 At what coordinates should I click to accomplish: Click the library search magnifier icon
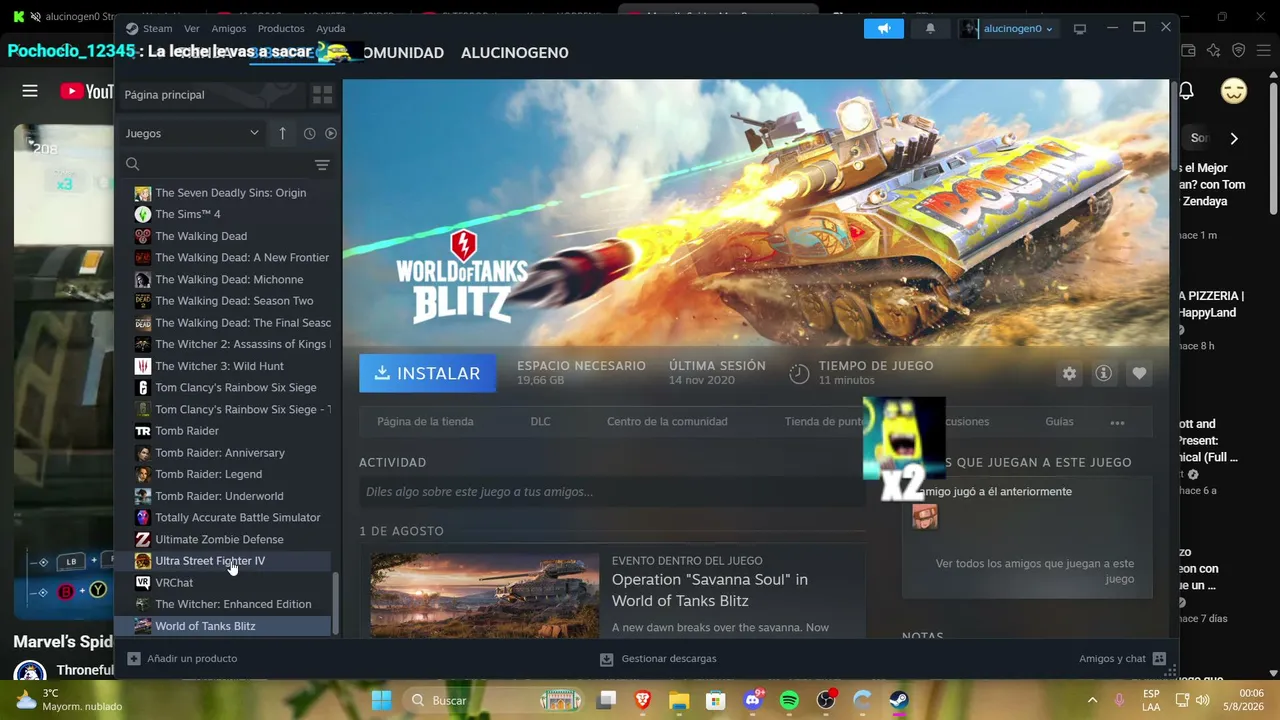coord(133,164)
